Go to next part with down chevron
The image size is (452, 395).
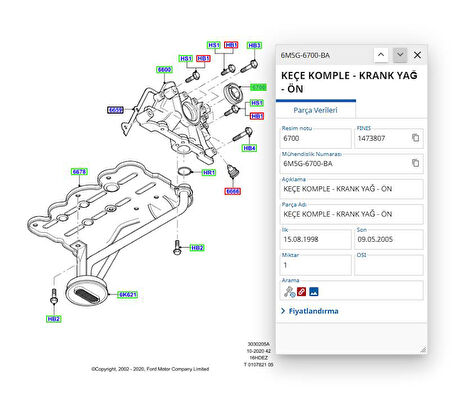400,55
